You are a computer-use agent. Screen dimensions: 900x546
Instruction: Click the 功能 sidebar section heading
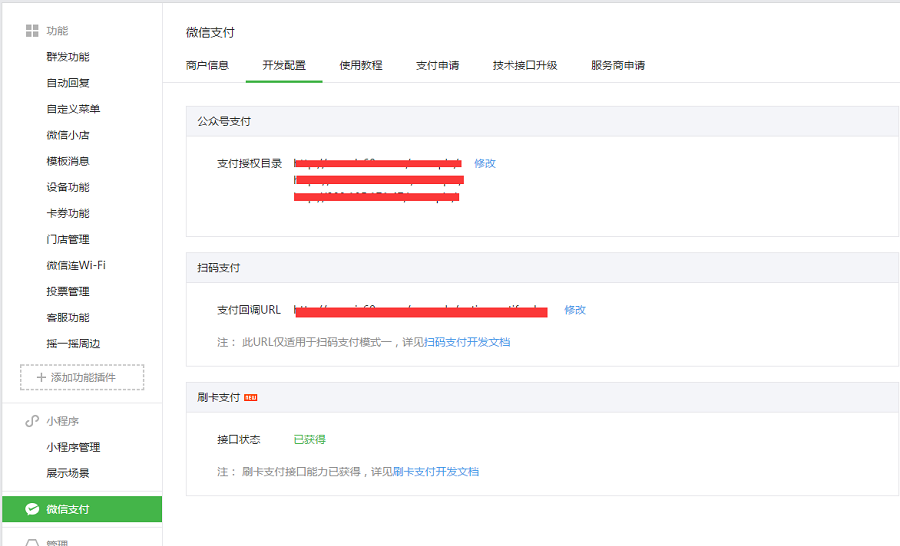57,30
